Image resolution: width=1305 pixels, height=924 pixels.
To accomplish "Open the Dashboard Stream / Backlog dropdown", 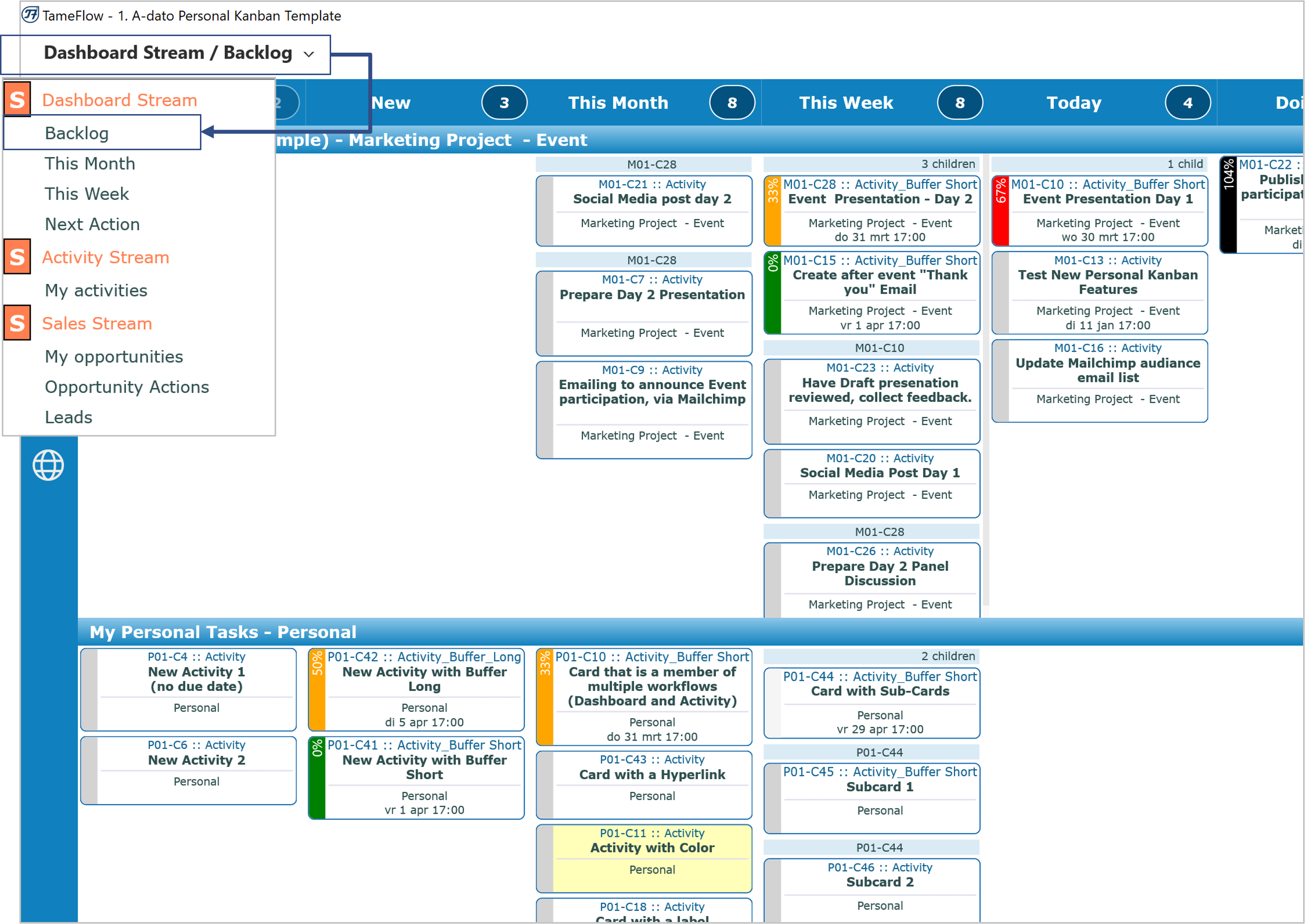I will [165, 54].
